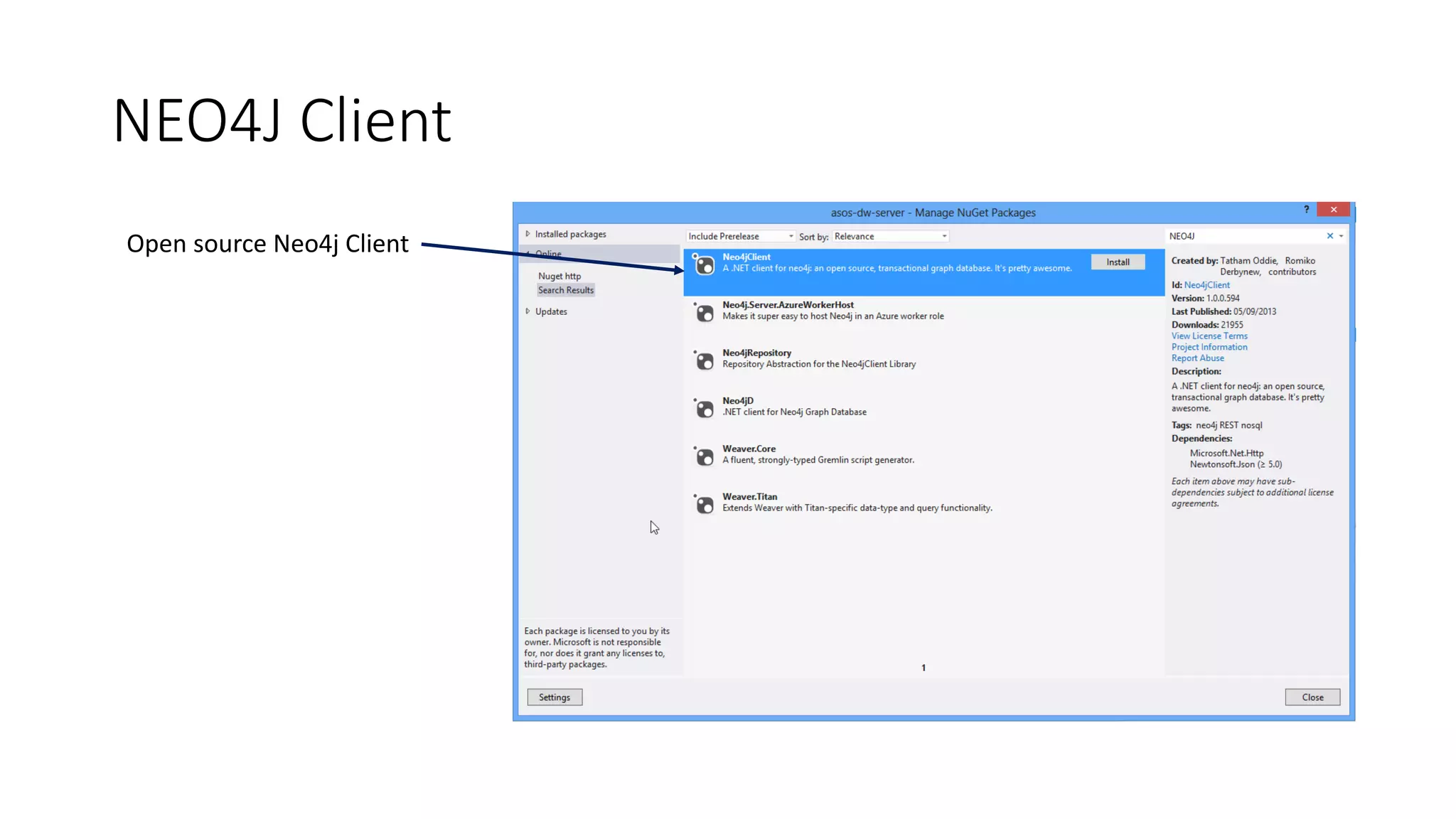Viewport: 1456px width, 819px height.
Task: Open View License Terms link
Action: [x=1209, y=336]
